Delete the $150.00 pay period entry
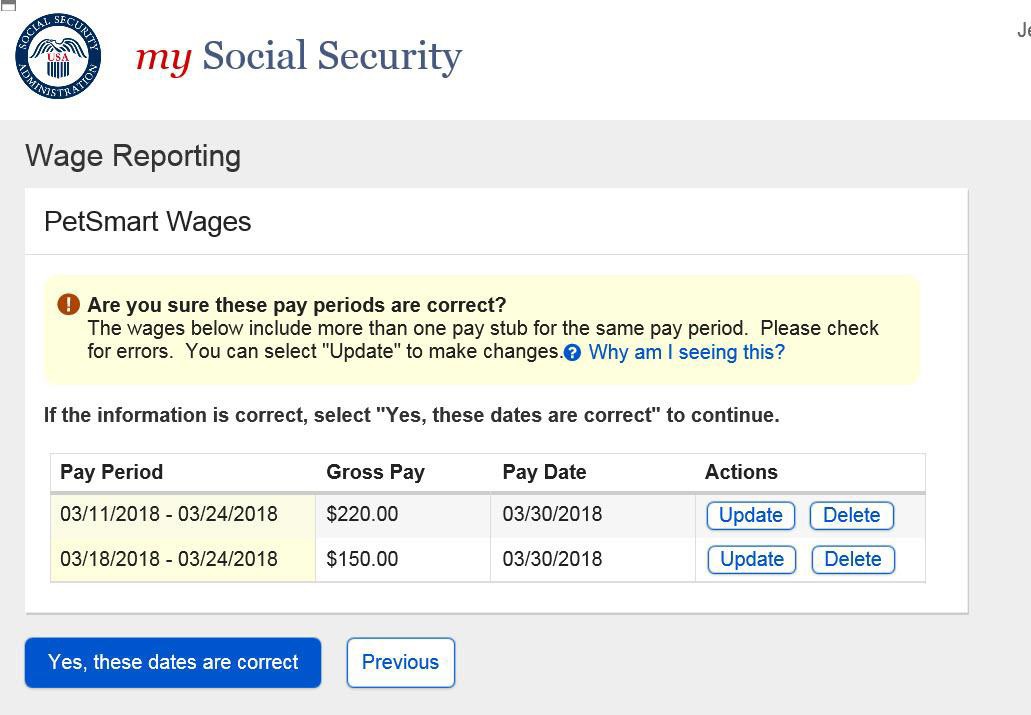The height and width of the screenshot is (715, 1031). (x=852, y=559)
